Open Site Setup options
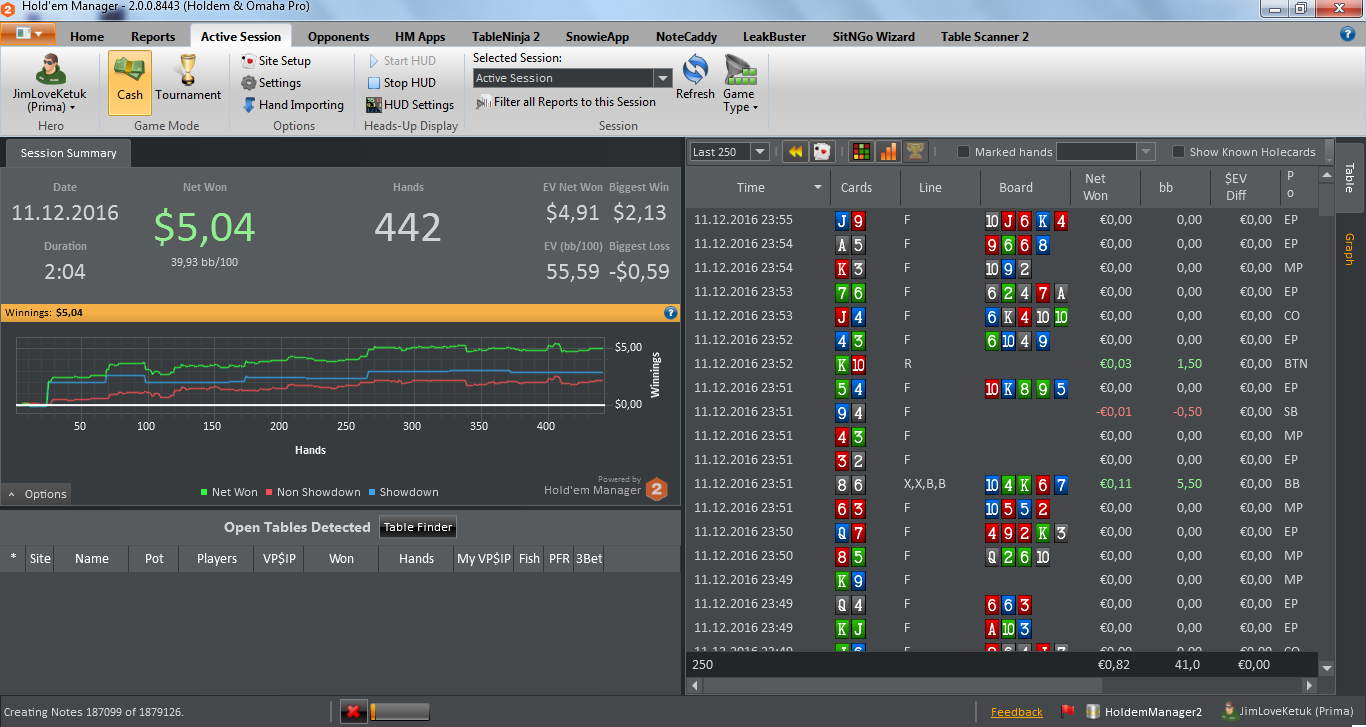 click(277, 61)
